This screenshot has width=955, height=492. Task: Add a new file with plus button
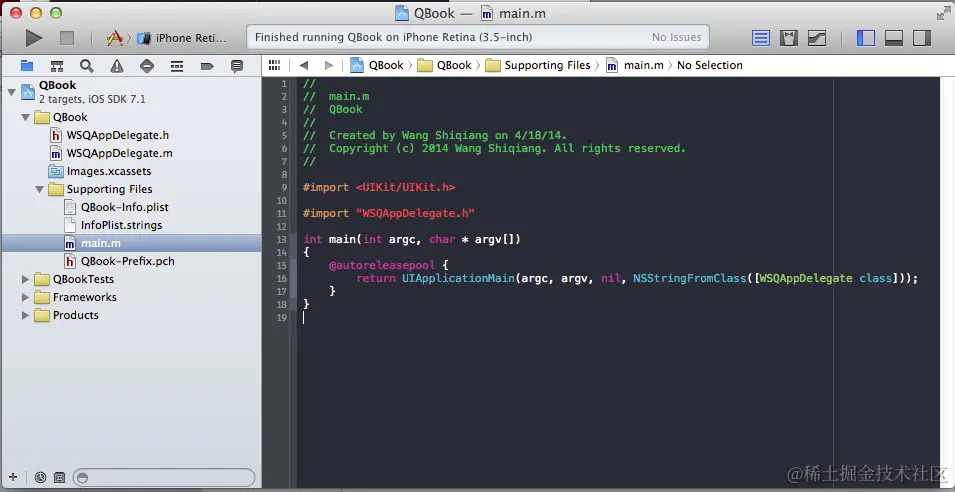click(x=13, y=477)
